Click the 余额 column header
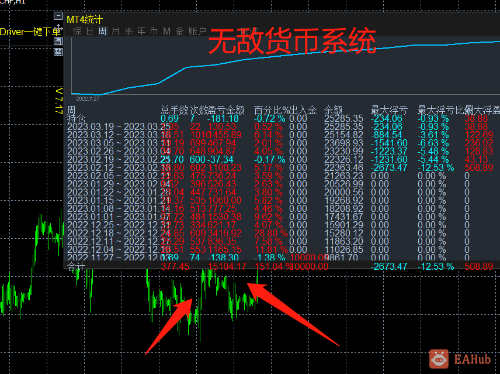The image size is (500, 374). click(333, 110)
